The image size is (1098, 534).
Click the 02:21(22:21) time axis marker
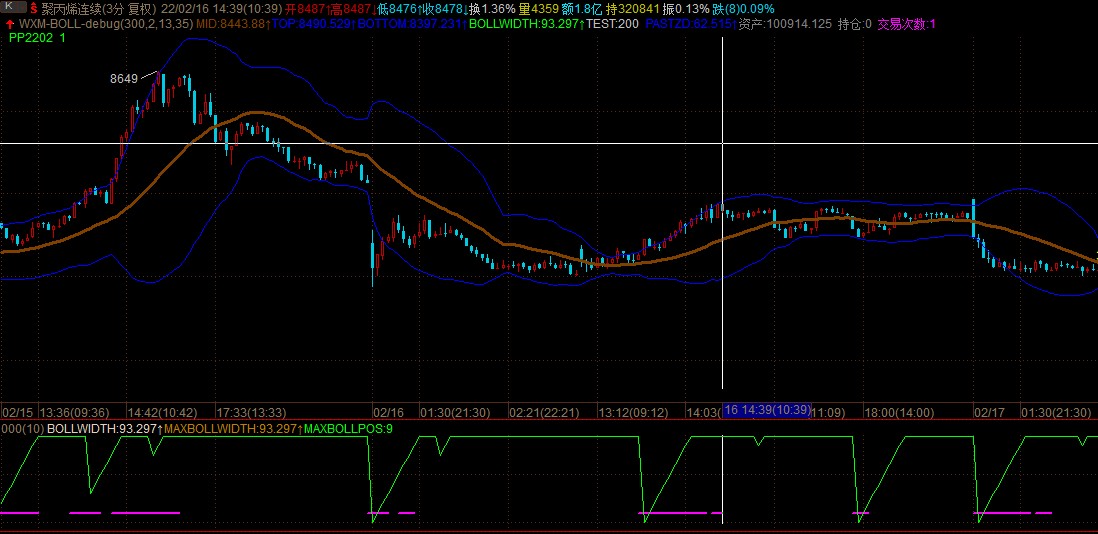pos(544,412)
